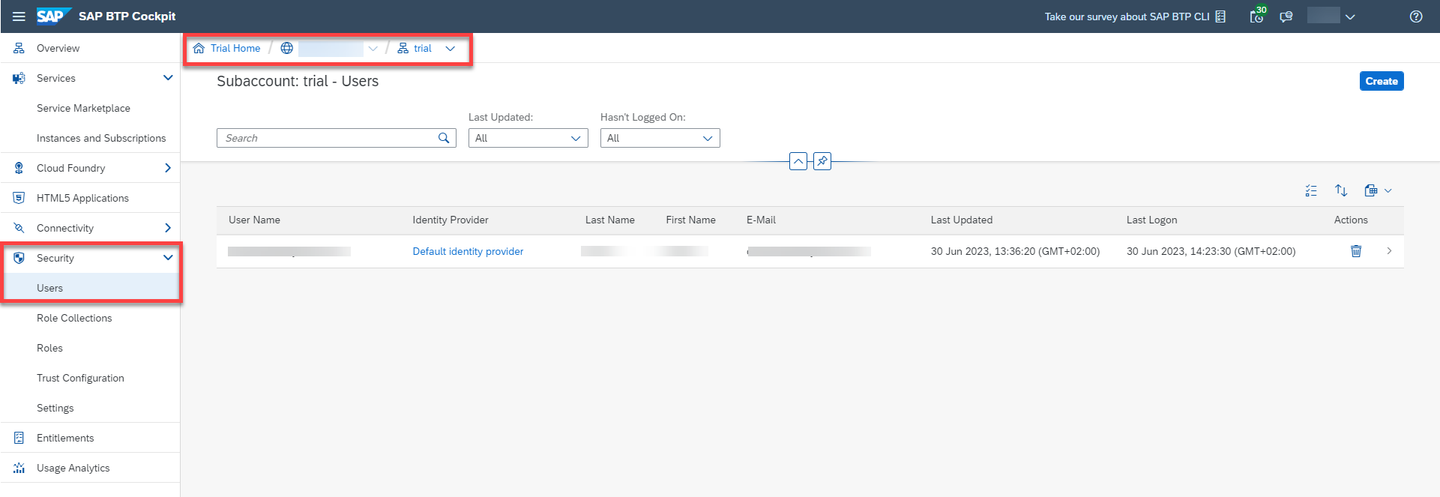
Task: Click the trial breadcrumb link
Action: (423, 48)
